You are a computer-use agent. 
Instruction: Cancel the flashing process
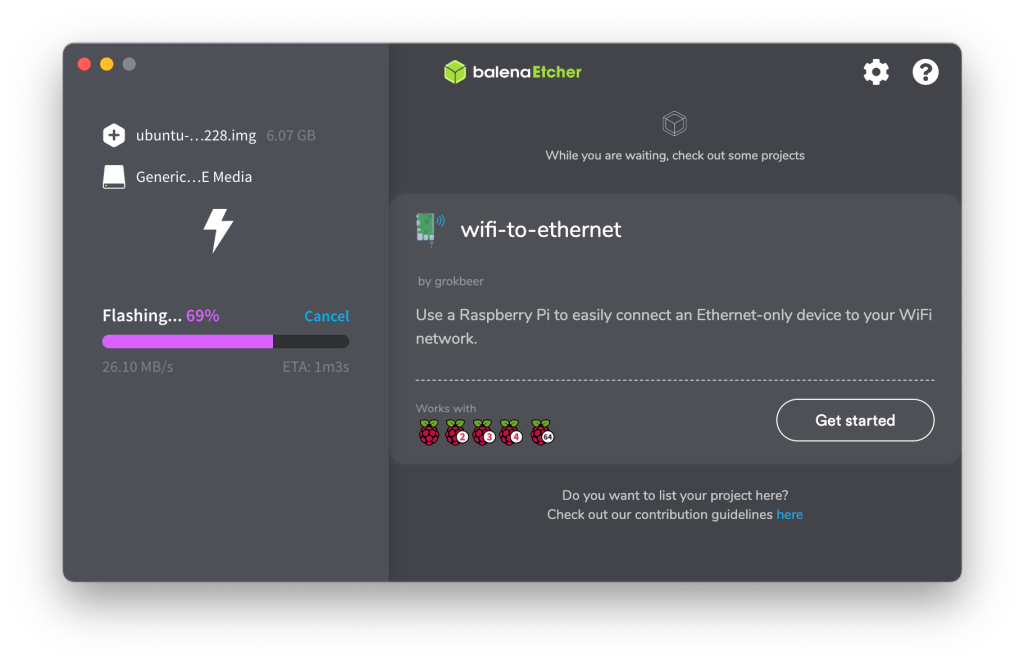(327, 316)
